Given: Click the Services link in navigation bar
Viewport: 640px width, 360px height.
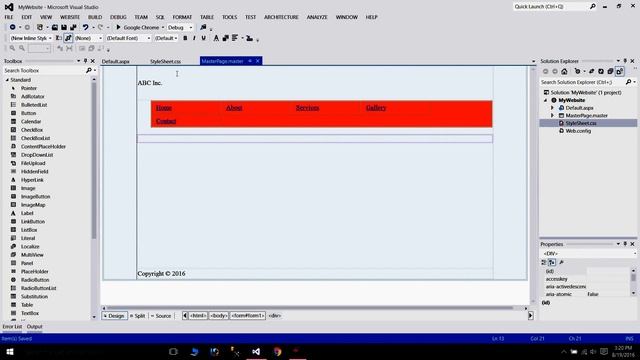Looking at the screenshot, I should [307, 108].
